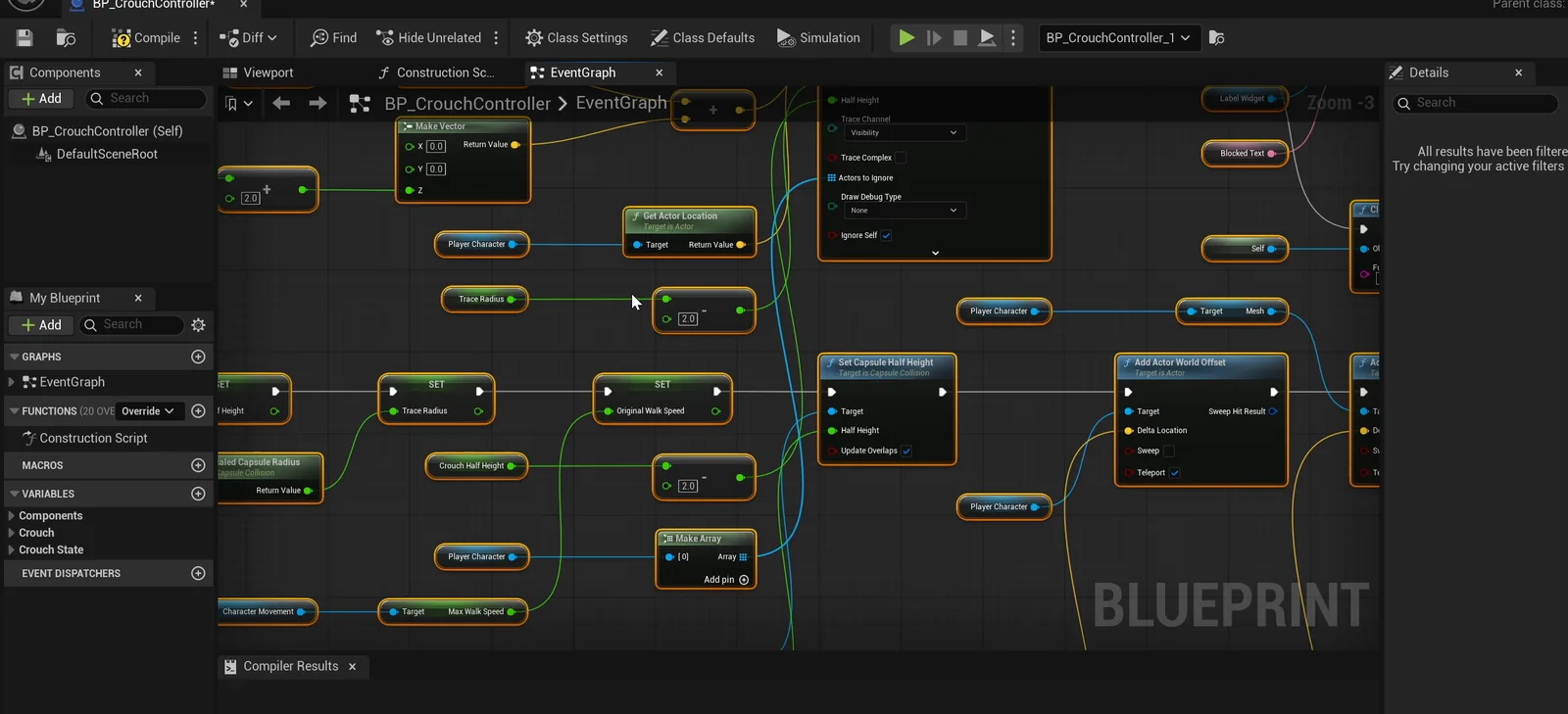Add a new macro with plus icon
This screenshot has height=714, width=1568.
coord(198,466)
